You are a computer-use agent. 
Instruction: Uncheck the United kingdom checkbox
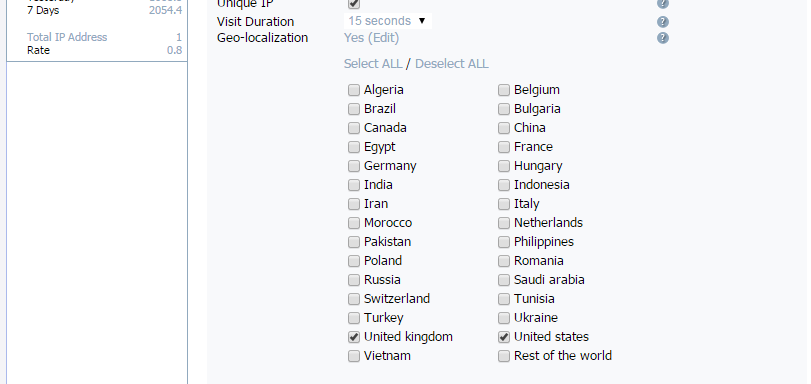click(x=354, y=337)
